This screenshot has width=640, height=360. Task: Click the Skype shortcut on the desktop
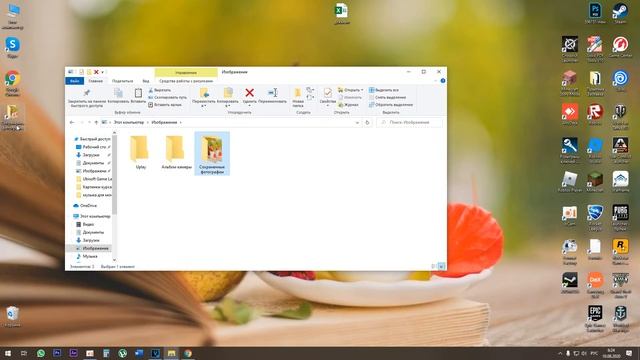[13, 47]
